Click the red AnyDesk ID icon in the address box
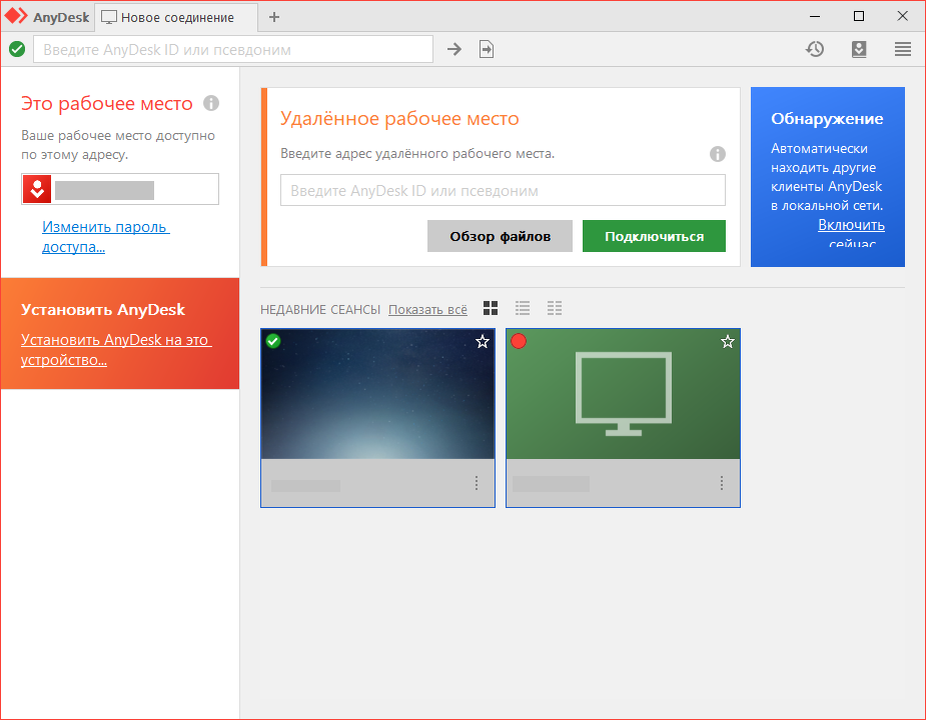The width and height of the screenshot is (926, 720). pyautogui.click(x=37, y=189)
